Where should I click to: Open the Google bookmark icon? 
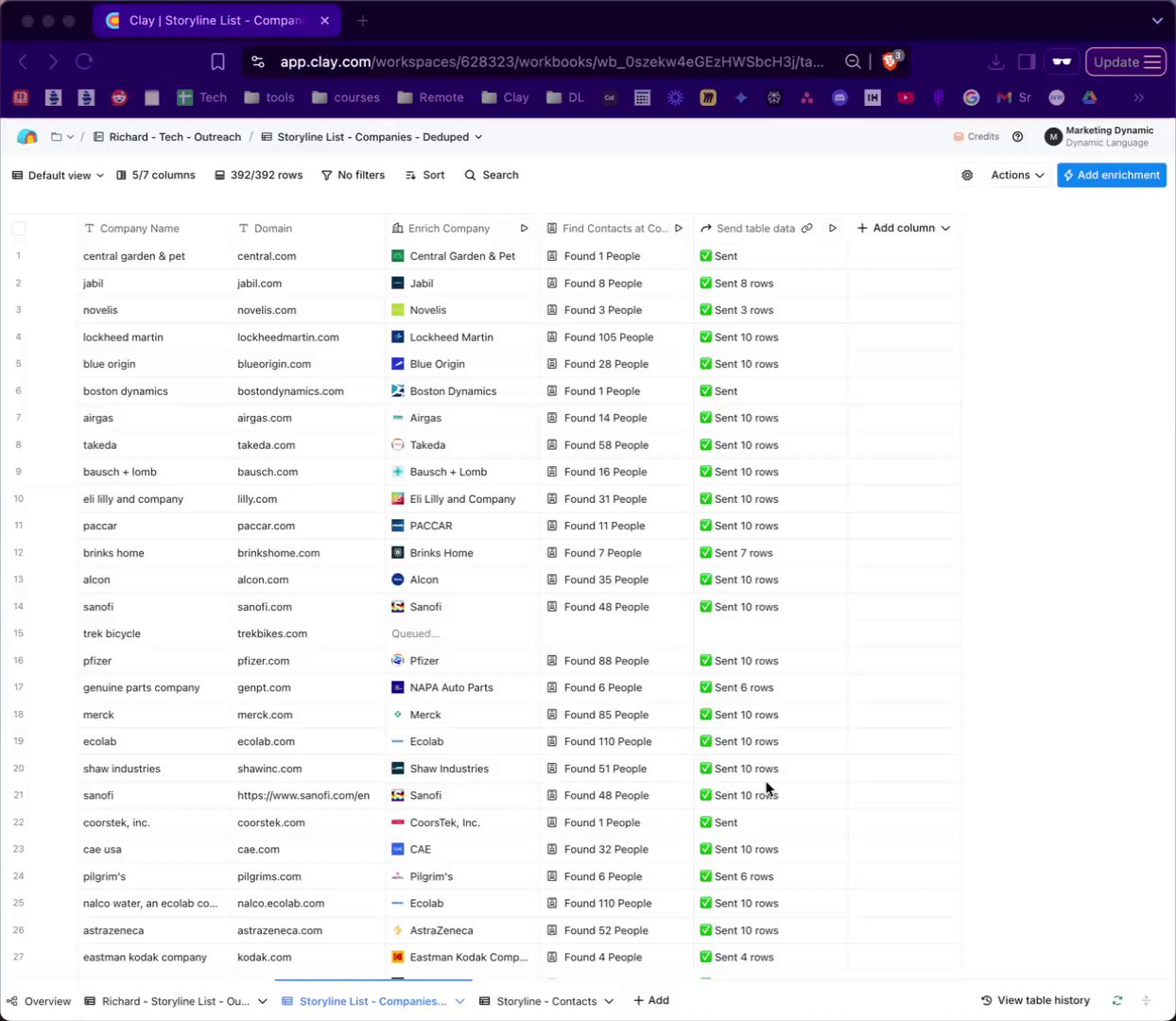(971, 97)
